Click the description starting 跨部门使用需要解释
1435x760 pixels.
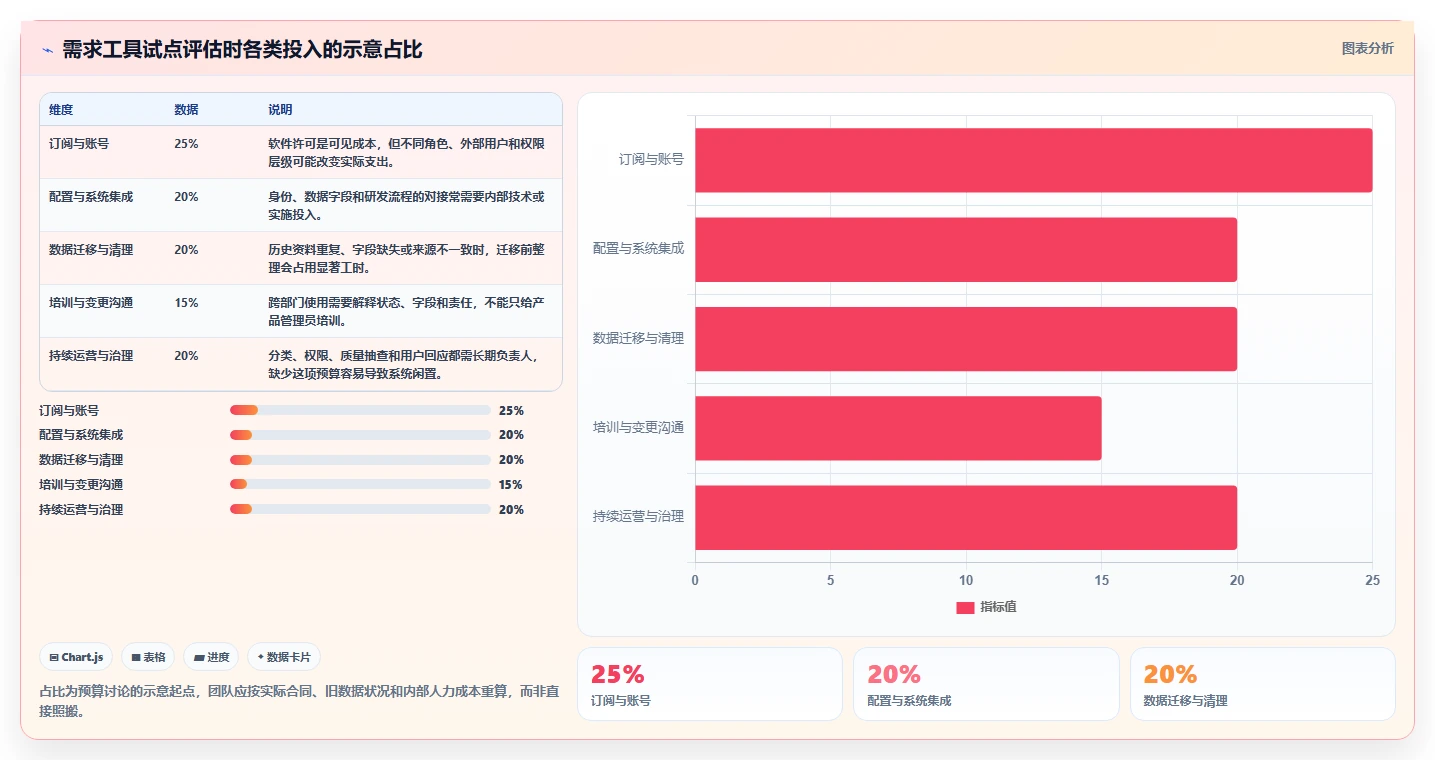[406, 311]
